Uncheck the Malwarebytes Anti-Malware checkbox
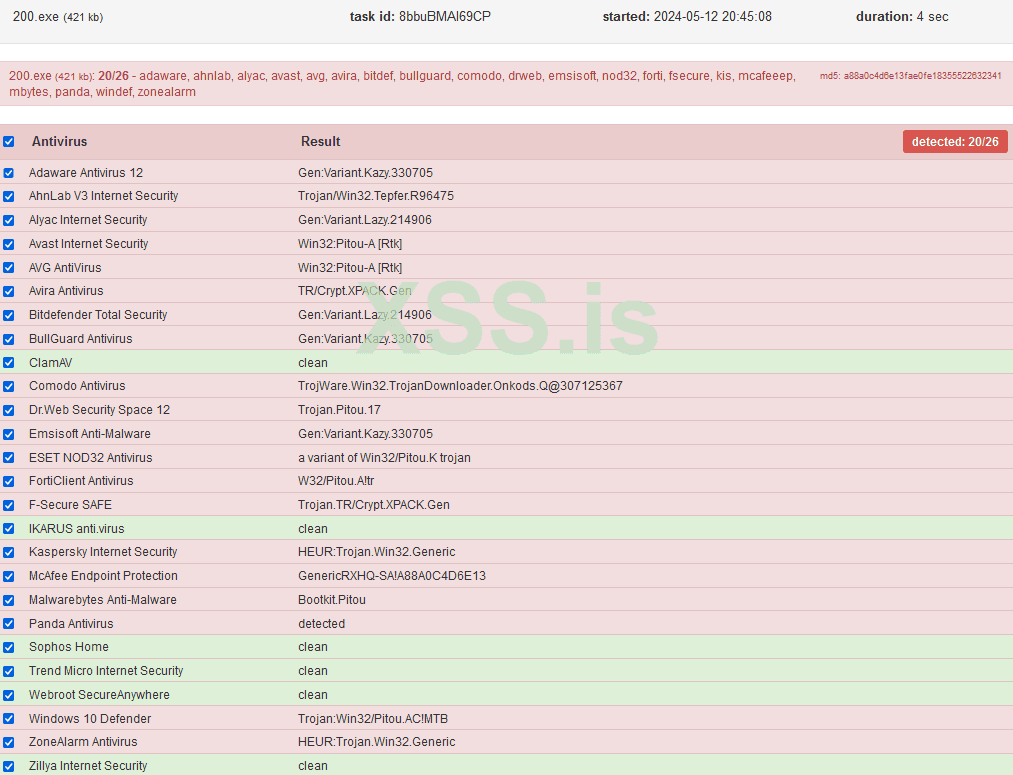This screenshot has width=1013, height=775. pyautogui.click(x=8, y=600)
